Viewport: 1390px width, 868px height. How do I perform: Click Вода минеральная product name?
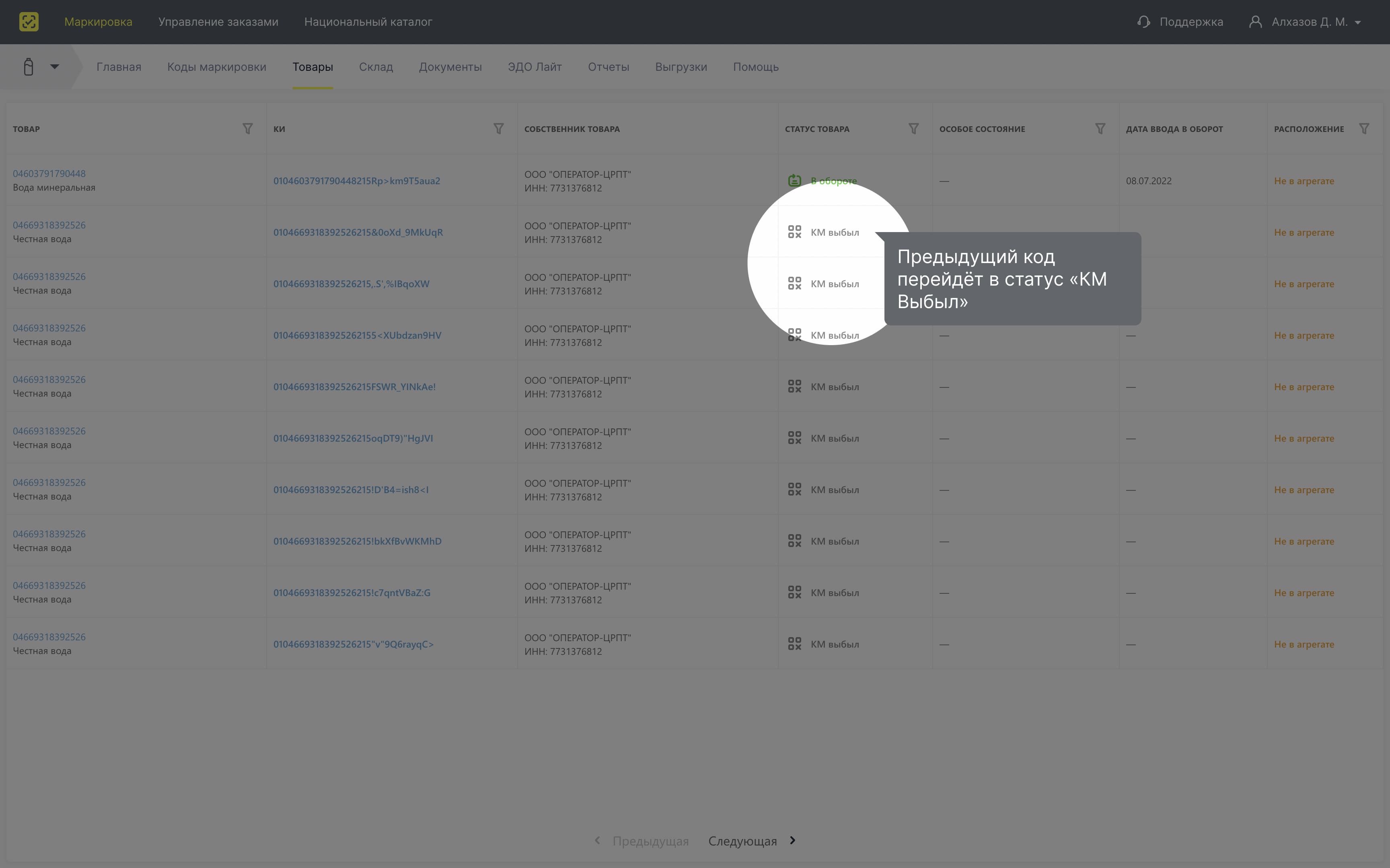point(54,188)
